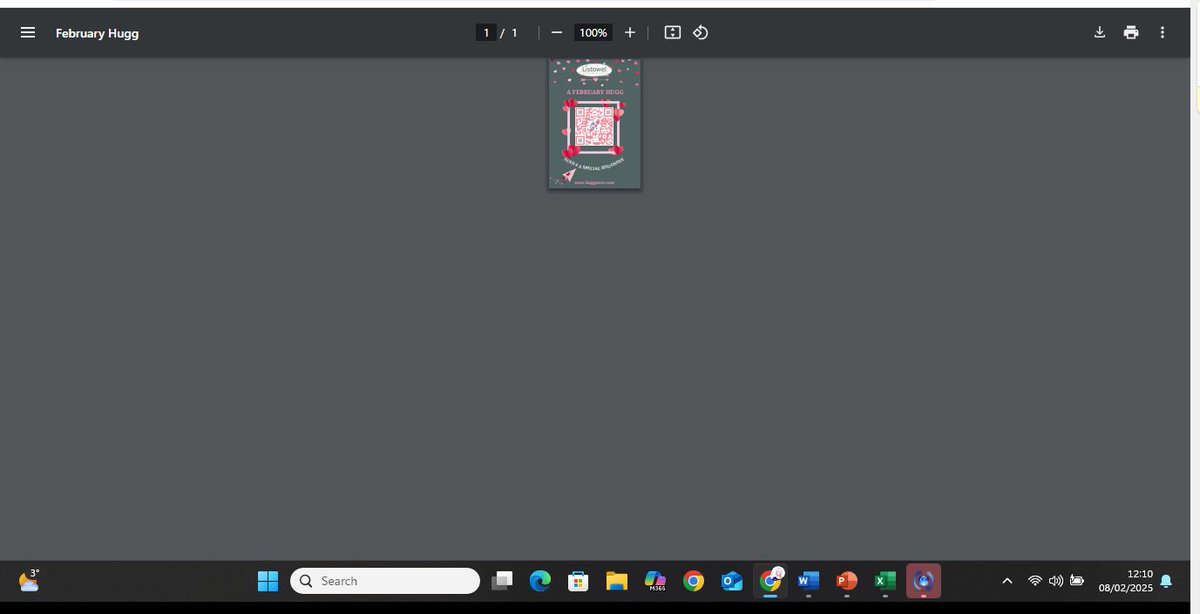Click the 100% zoom level field
The width and height of the screenshot is (1200, 614).
coord(593,33)
